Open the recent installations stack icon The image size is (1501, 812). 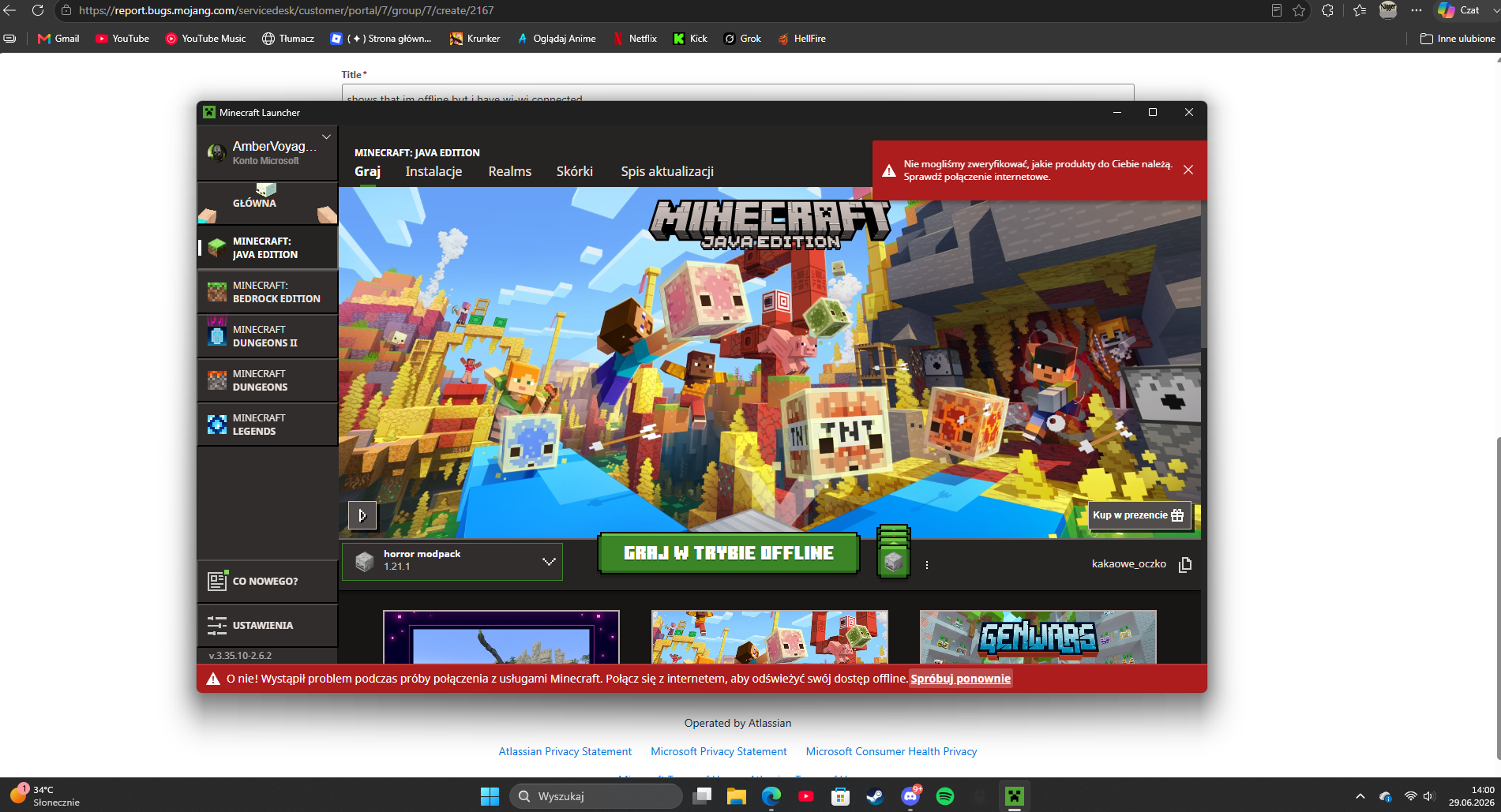click(x=894, y=552)
